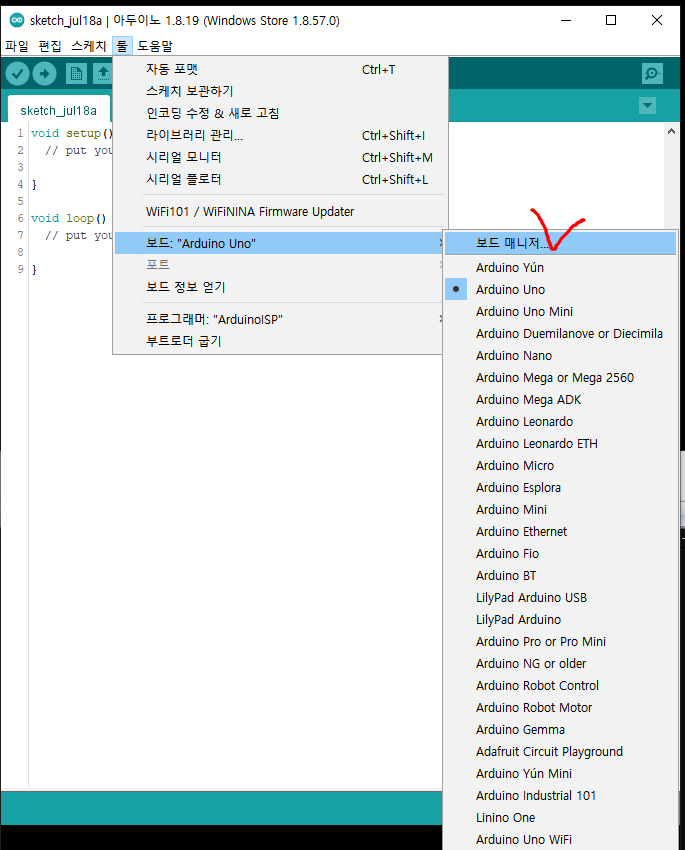Select Arduino Leonardo board
This screenshot has height=850, width=685.
click(x=560, y=421)
